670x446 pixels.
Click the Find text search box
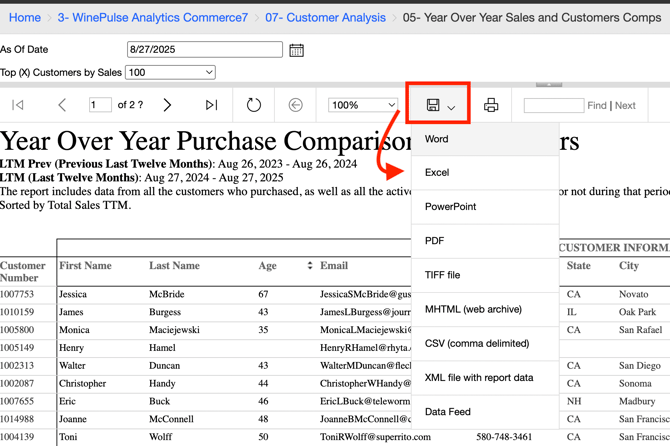[553, 105]
